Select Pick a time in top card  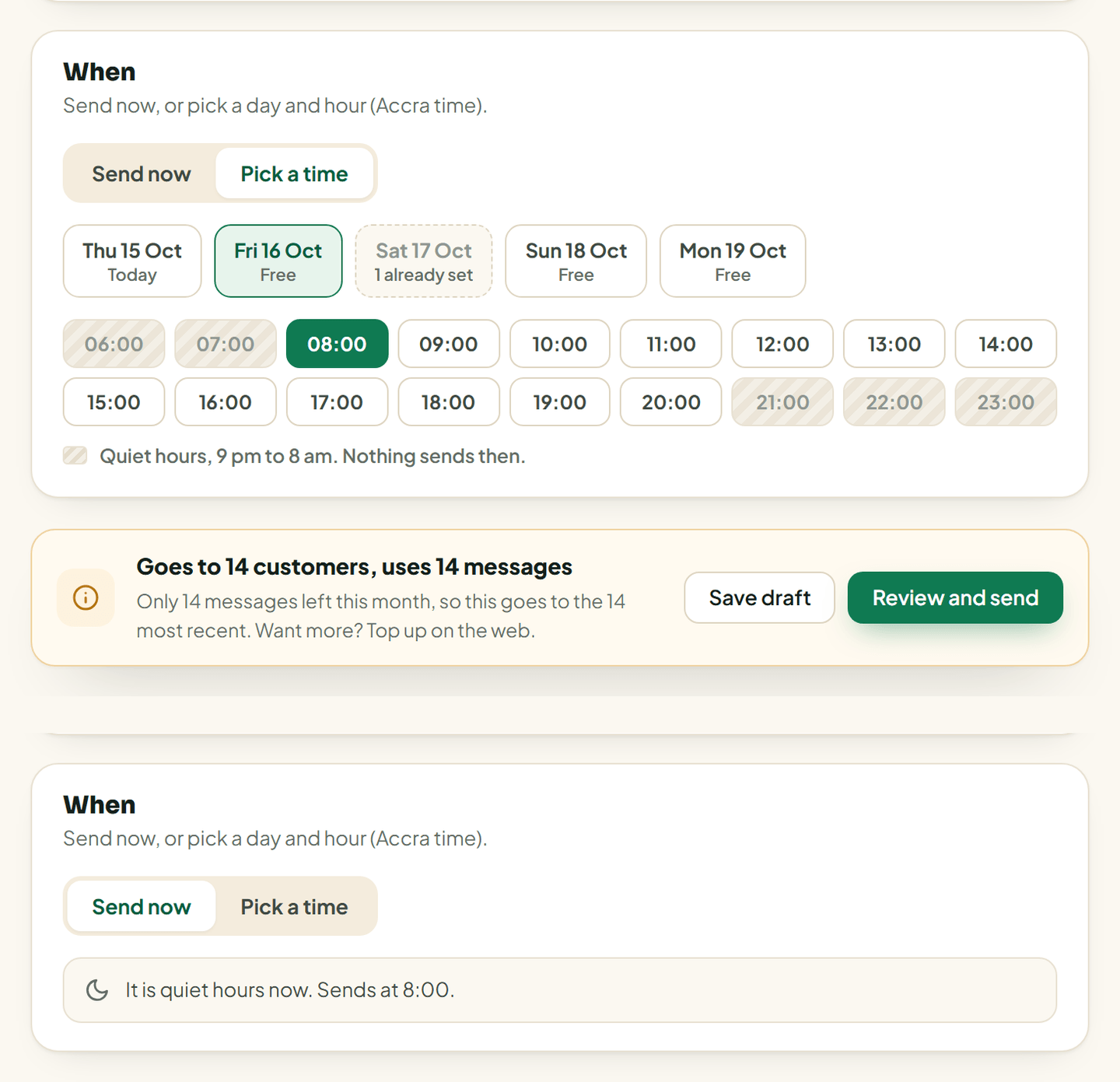tap(294, 173)
